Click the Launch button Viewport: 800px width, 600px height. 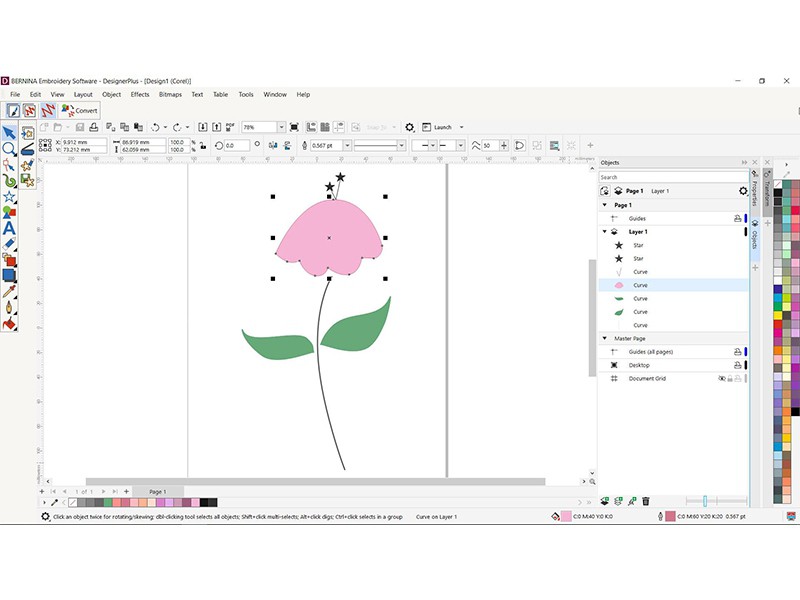(442, 128)
